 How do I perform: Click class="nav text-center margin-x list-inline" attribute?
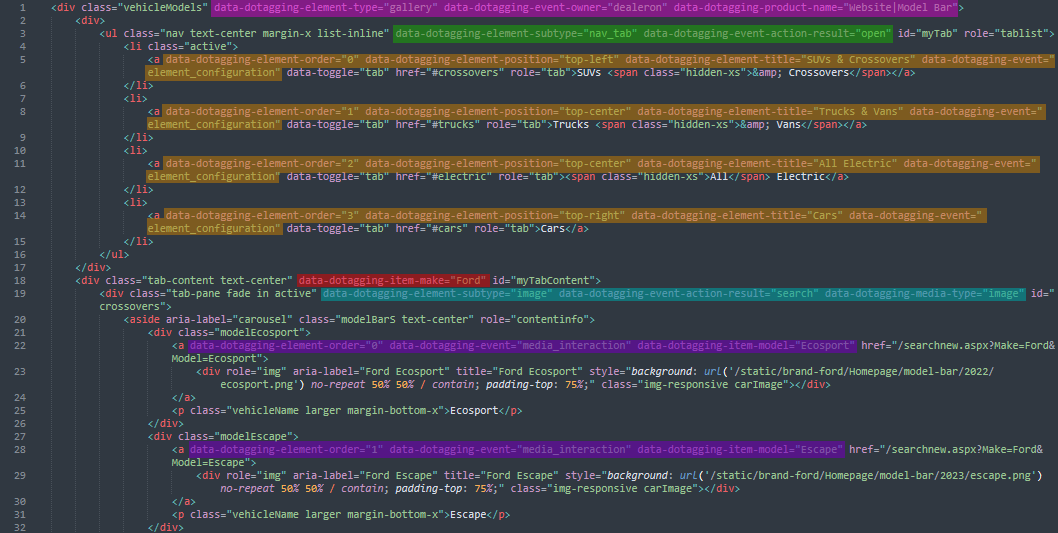(256, 34)
